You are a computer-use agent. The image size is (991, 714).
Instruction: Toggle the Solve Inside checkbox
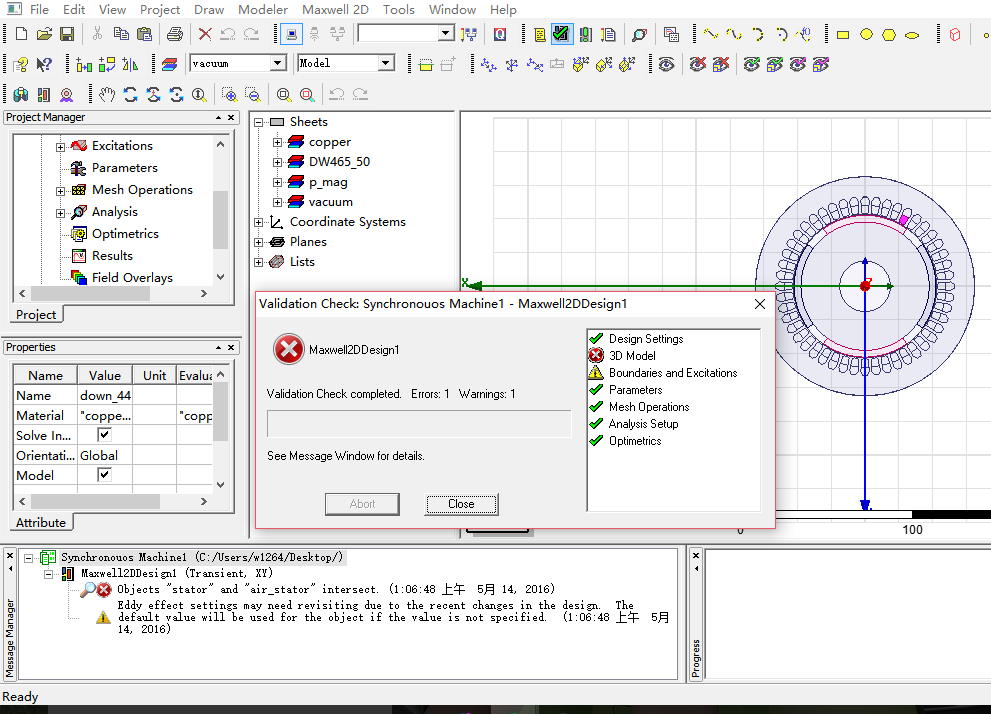104,435
